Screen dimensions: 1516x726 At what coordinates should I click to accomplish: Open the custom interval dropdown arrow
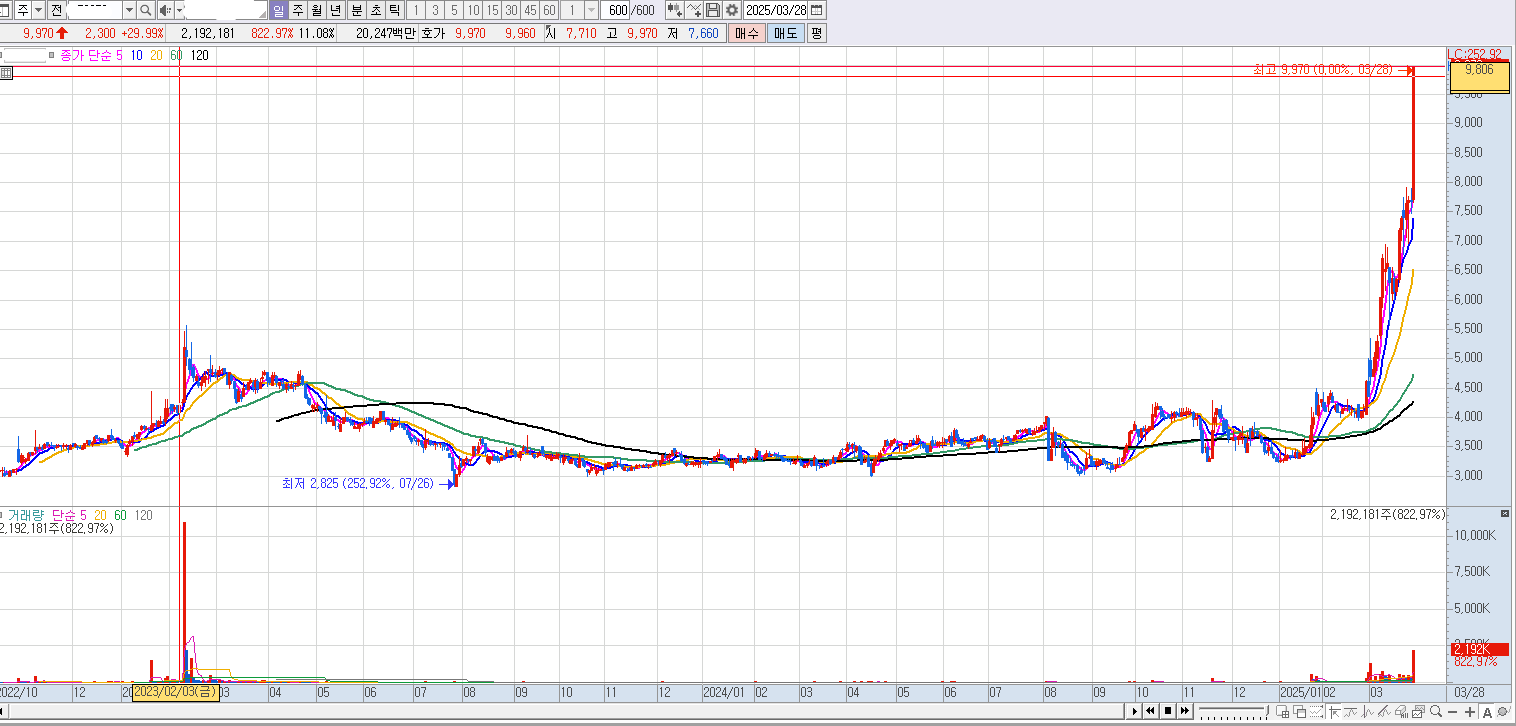pos(591,10)
